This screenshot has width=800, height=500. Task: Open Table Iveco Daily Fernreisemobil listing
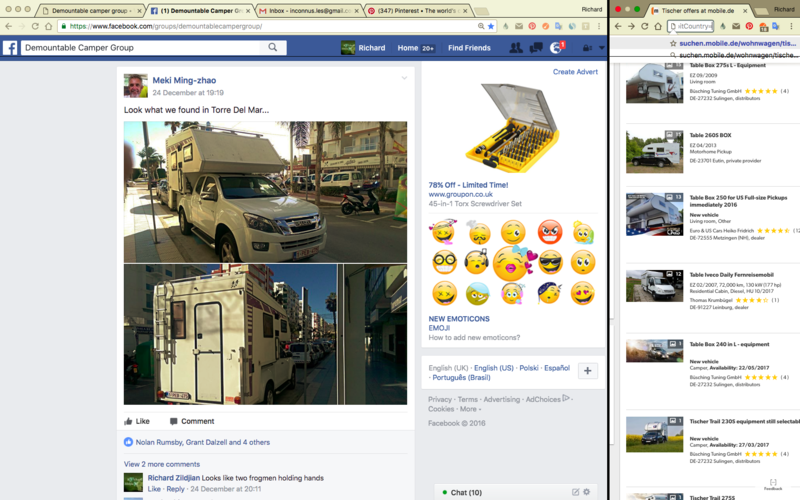pyautogui.click(x=731, y=274)
